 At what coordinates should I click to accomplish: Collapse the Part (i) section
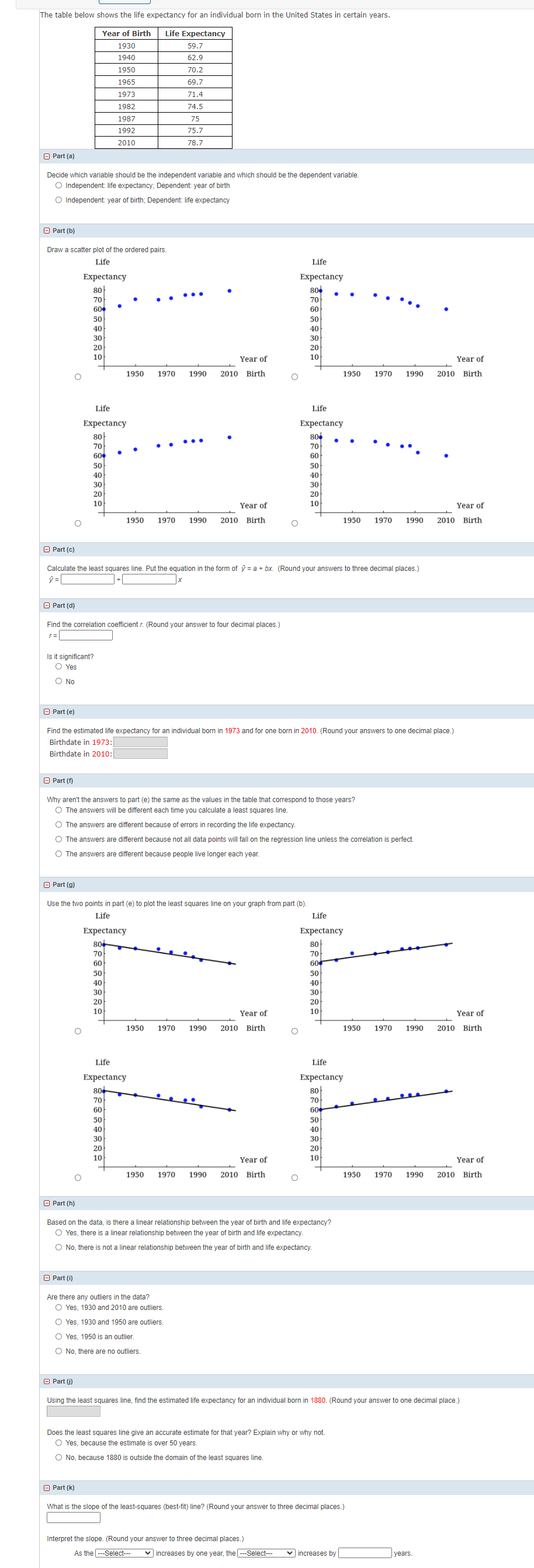47,1278
